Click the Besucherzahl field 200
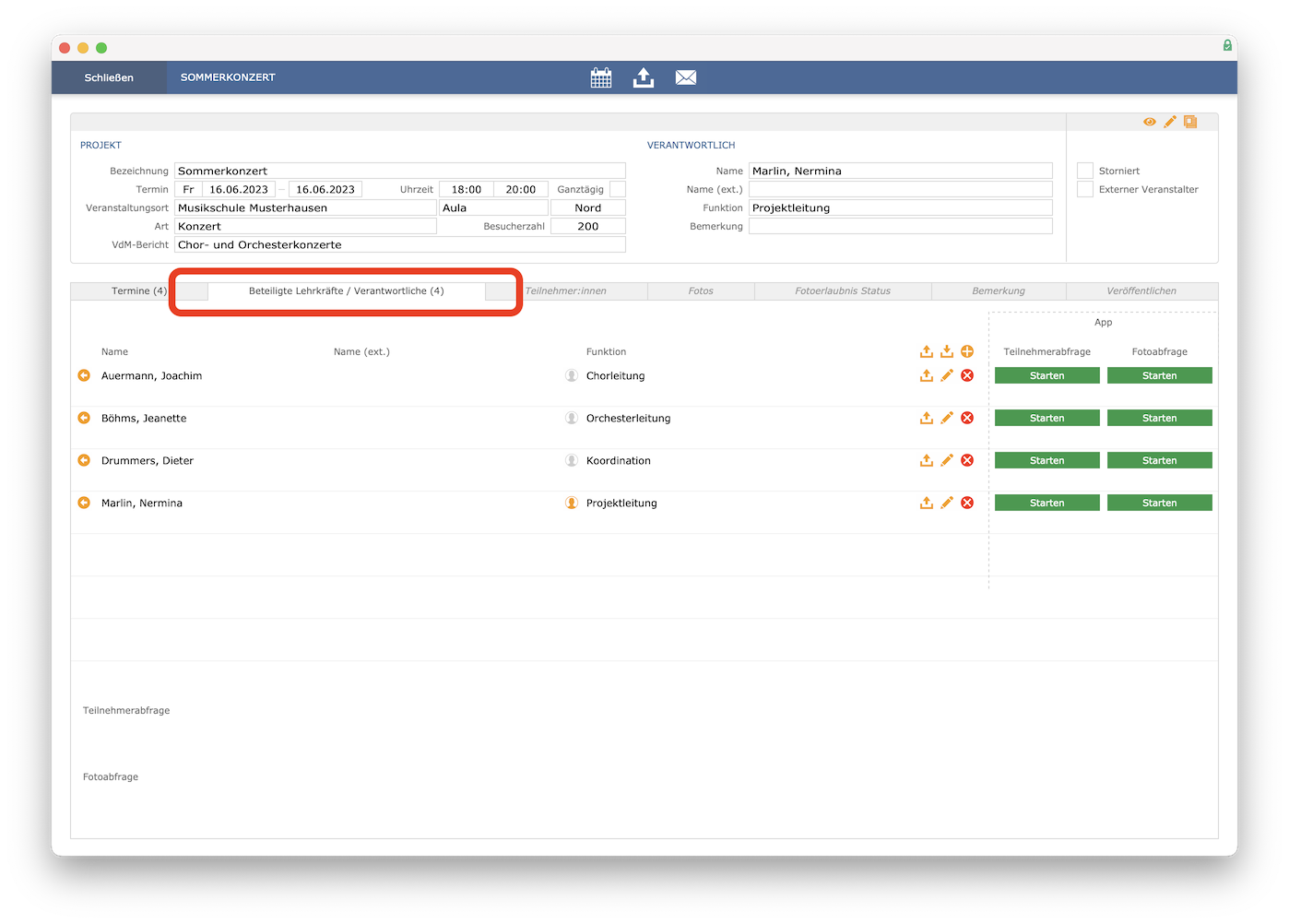Screen dimensions: 1289x924 pos(588,226)
